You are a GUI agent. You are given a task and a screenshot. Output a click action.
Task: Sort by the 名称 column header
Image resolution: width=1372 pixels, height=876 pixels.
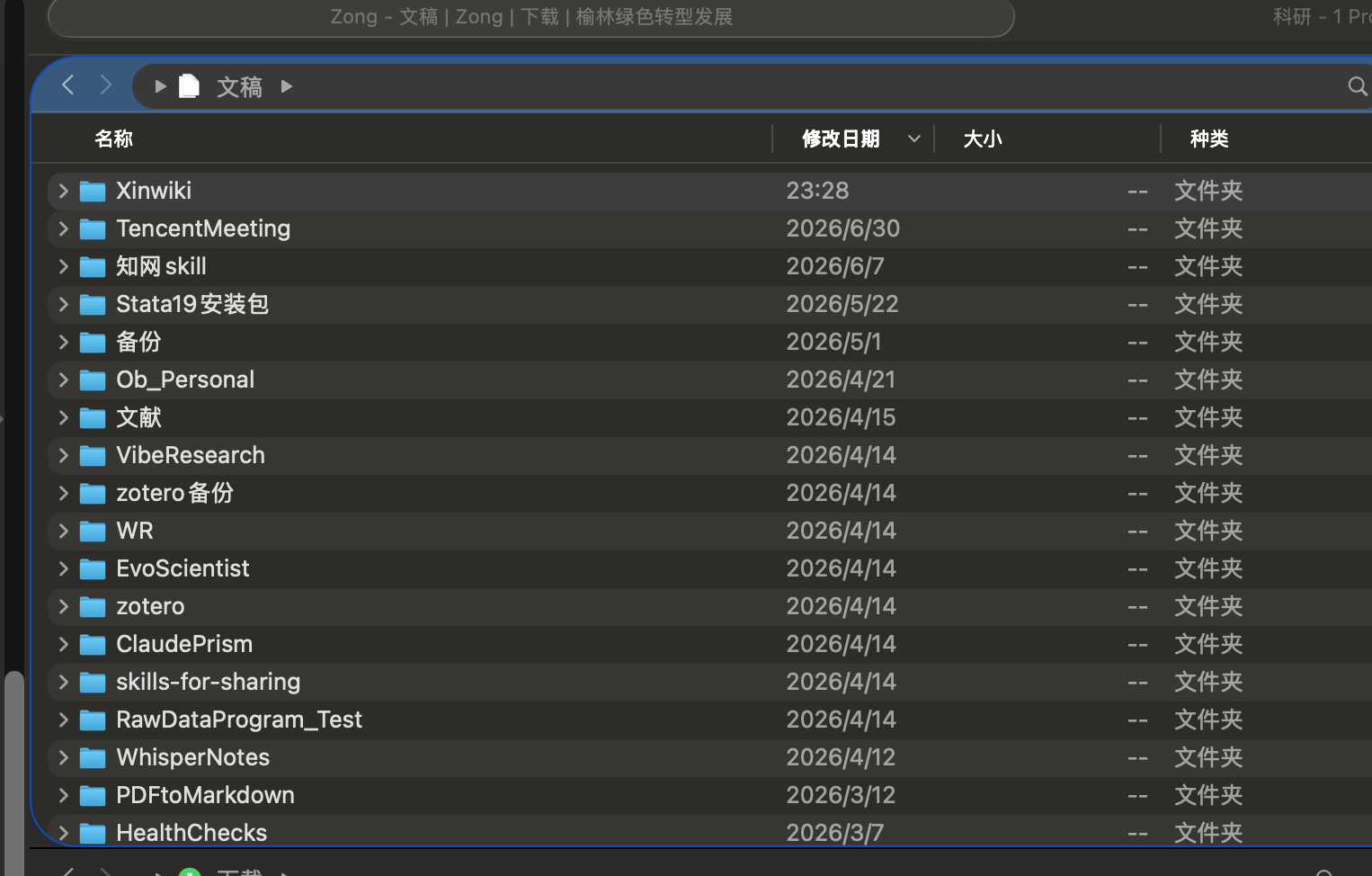pyautogui.click(x=114, y=139)
